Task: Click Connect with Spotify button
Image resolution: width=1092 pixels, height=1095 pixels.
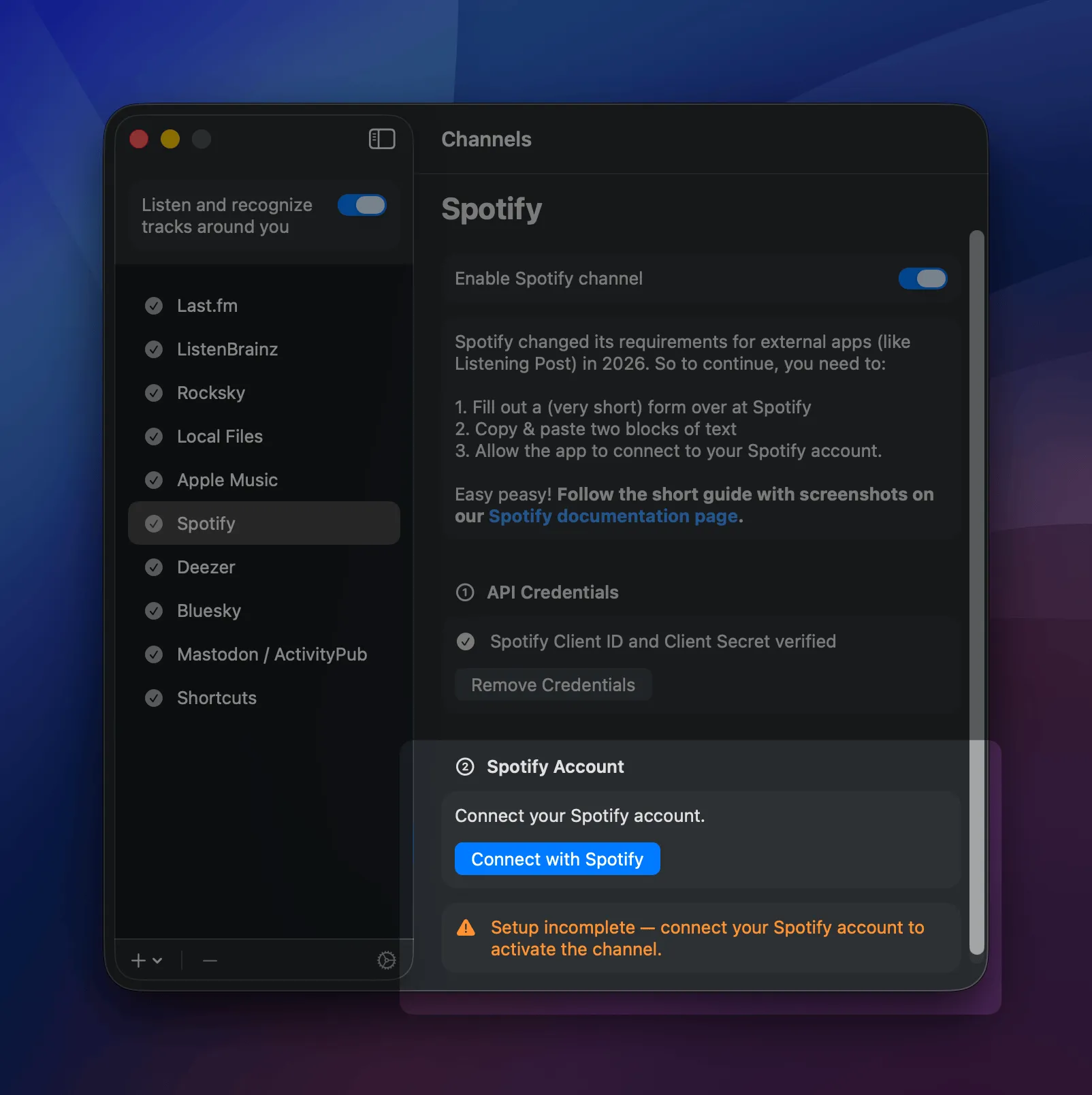Action: 558,859
